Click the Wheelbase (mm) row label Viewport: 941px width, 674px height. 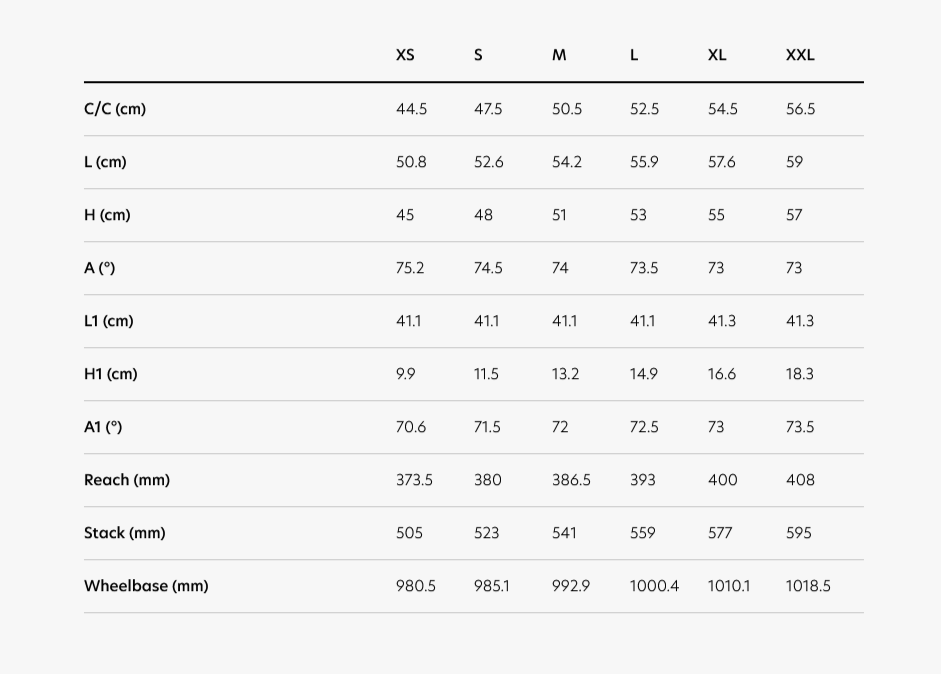(146, 586)
